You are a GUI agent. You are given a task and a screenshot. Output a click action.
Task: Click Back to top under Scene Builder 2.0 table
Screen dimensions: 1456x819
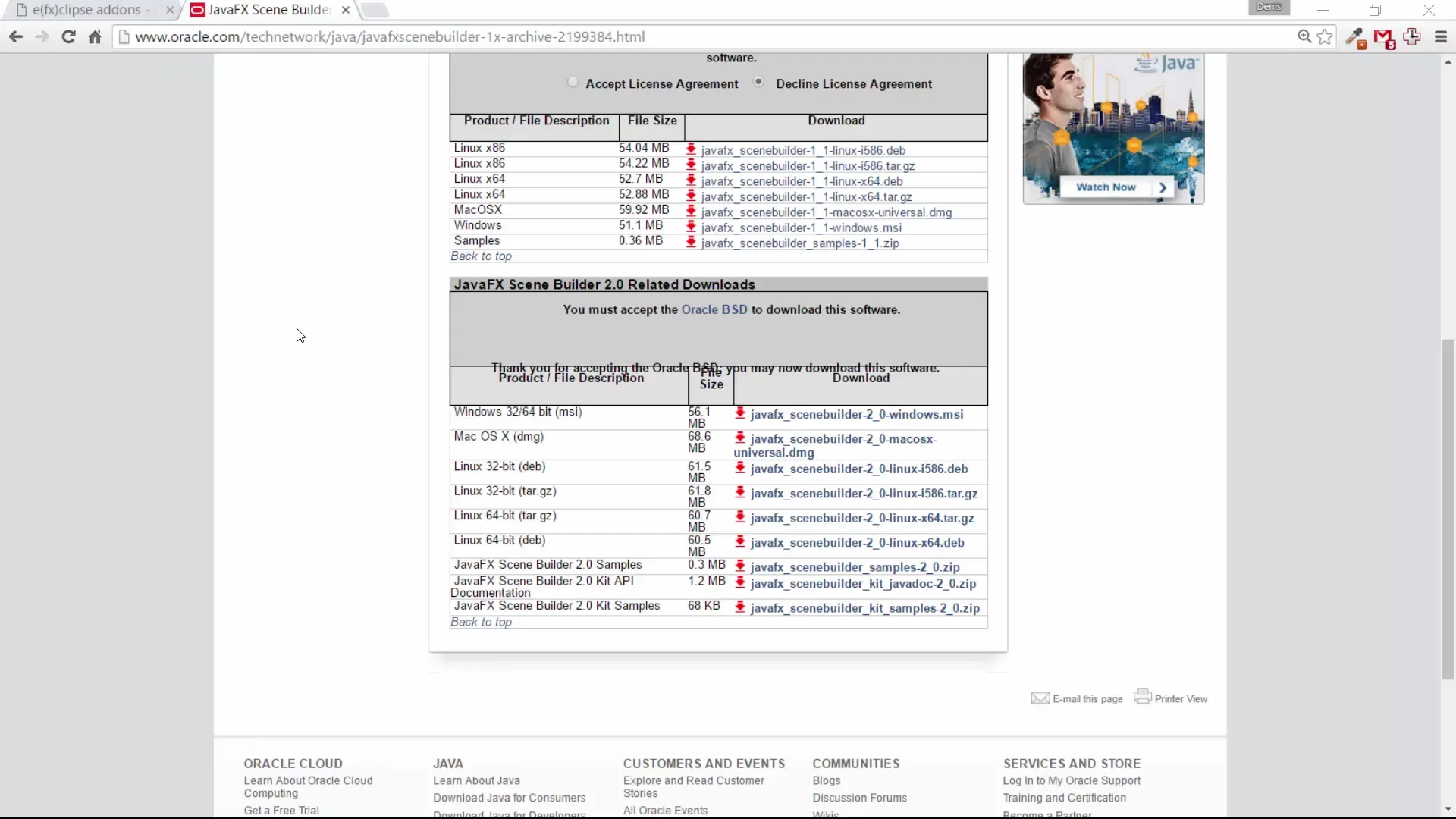pyautogui.click(x=481, y=622)
